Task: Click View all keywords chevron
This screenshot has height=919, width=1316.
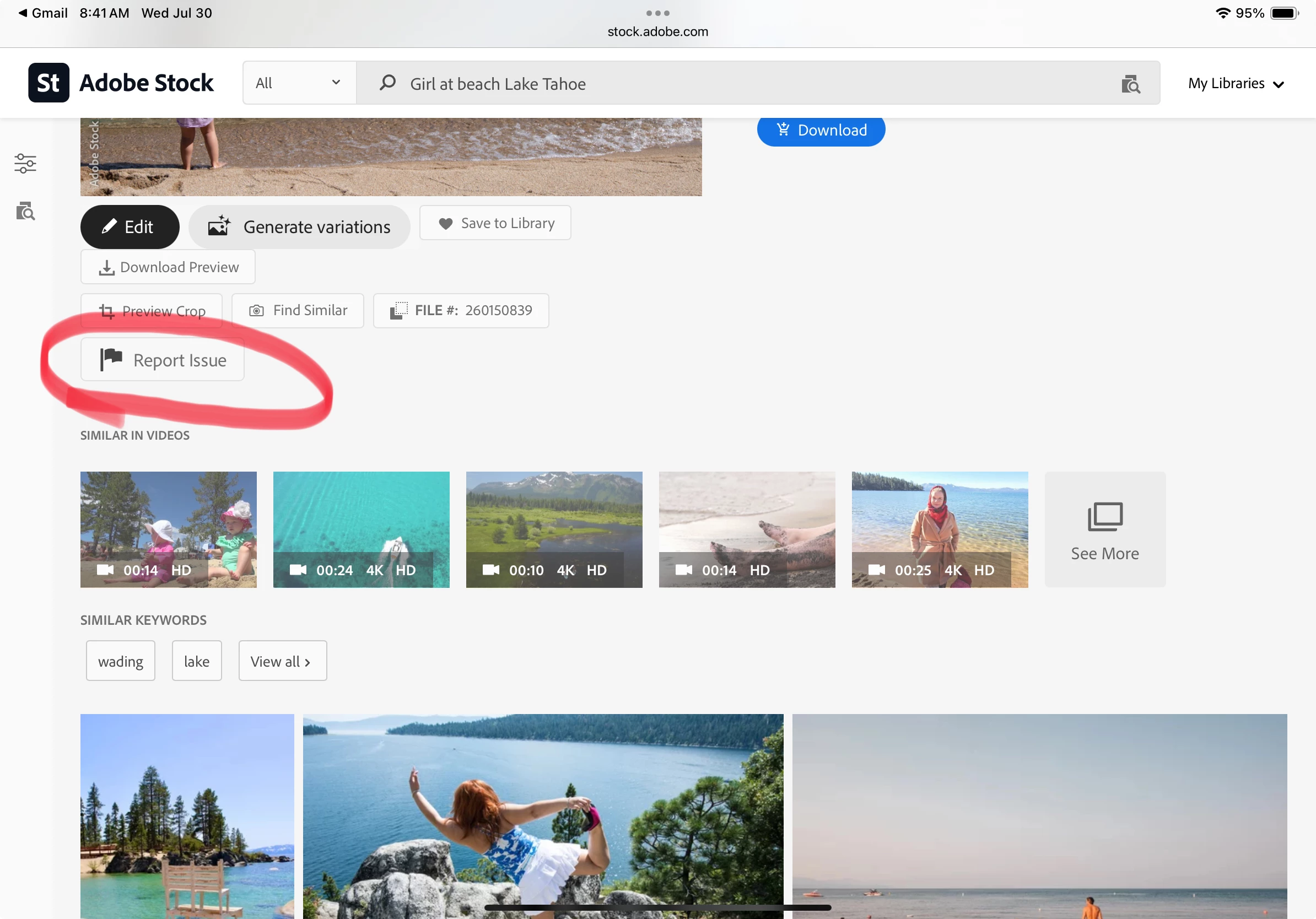Action: pos(307,662)
